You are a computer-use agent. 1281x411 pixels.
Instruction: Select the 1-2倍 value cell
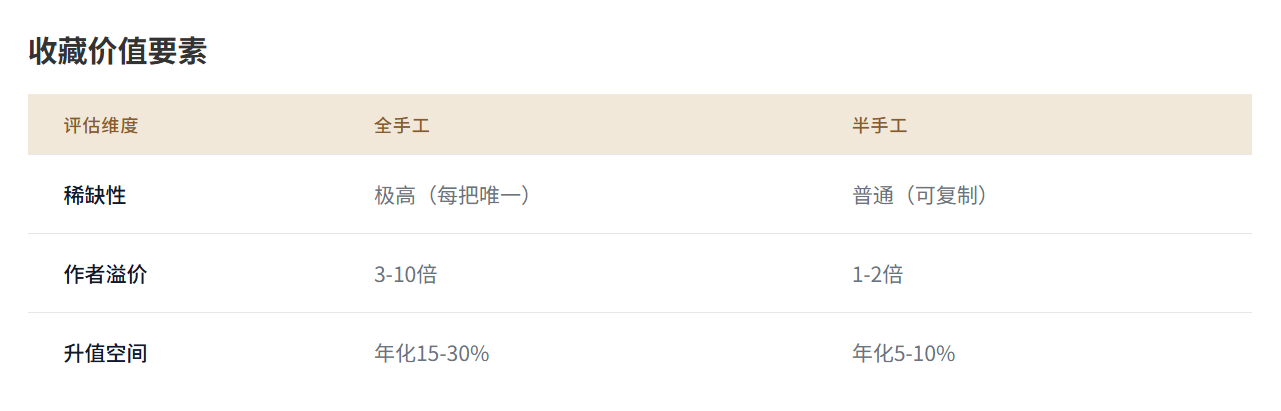coord(878,274)
